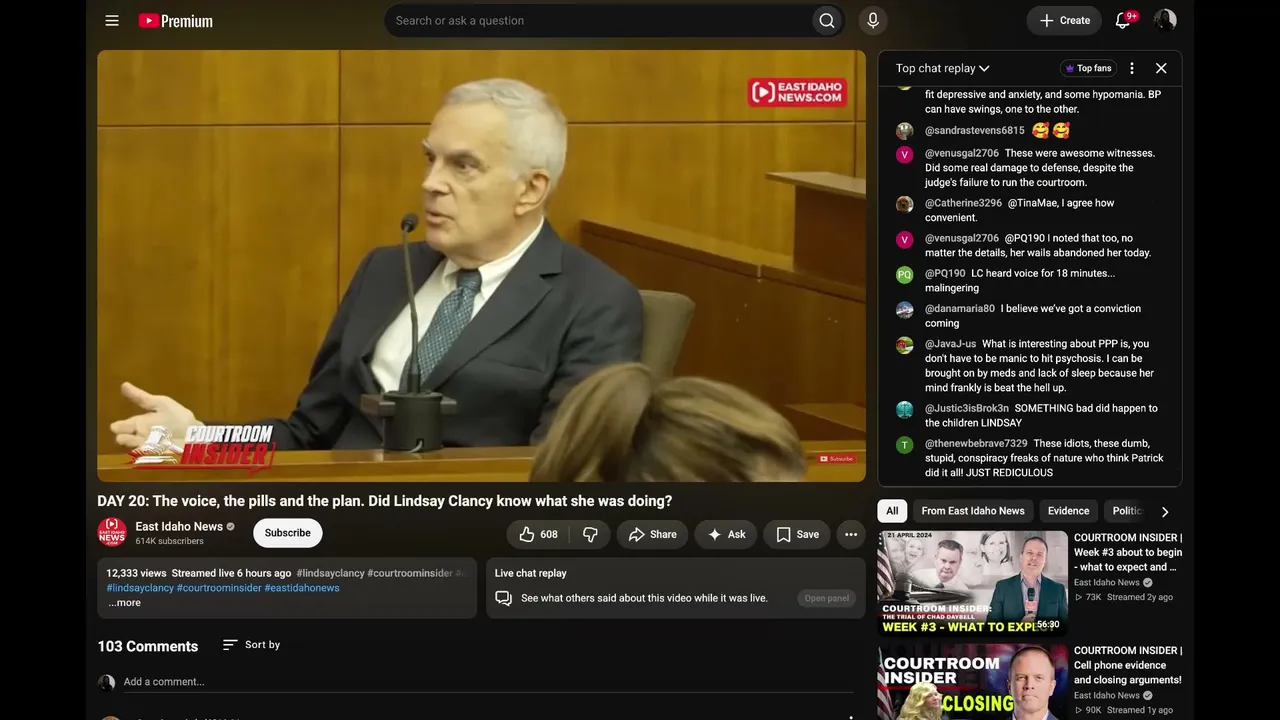Viewport: 1280px width, 720px height.
Task: Open @JavaJ-us chat avatar
Action: pyautogui.click(x=905, y=345)
